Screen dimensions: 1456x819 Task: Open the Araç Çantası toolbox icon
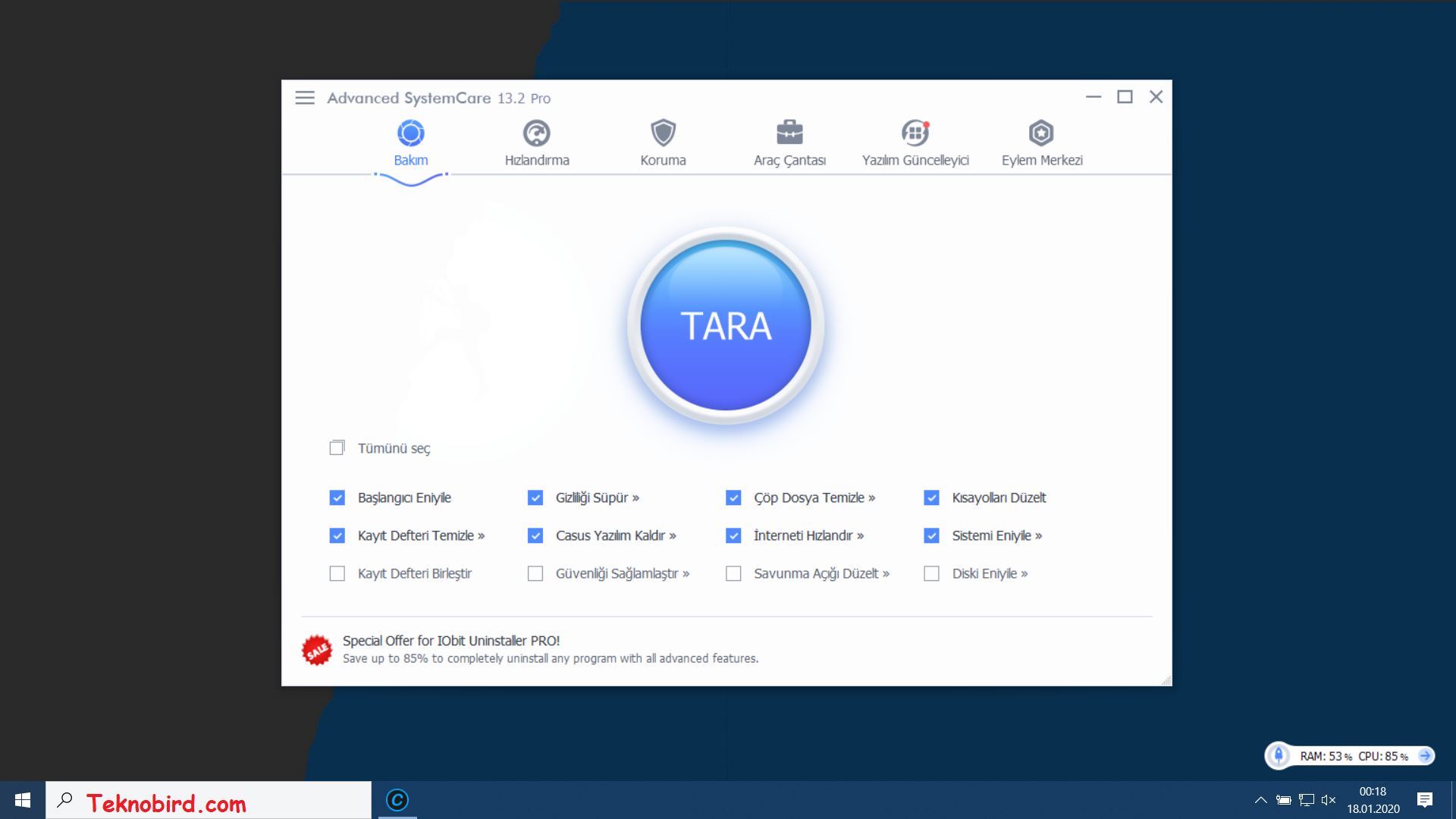tap(789, 133)
